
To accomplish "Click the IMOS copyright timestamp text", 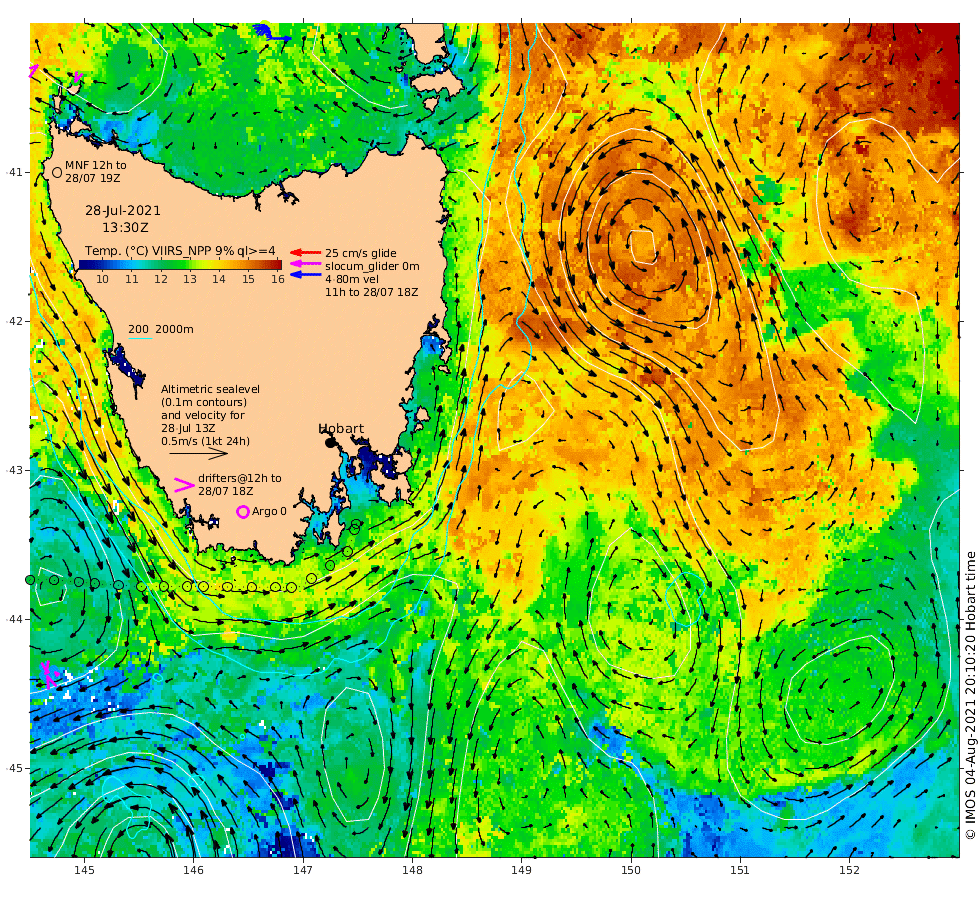I will [970, 695].
